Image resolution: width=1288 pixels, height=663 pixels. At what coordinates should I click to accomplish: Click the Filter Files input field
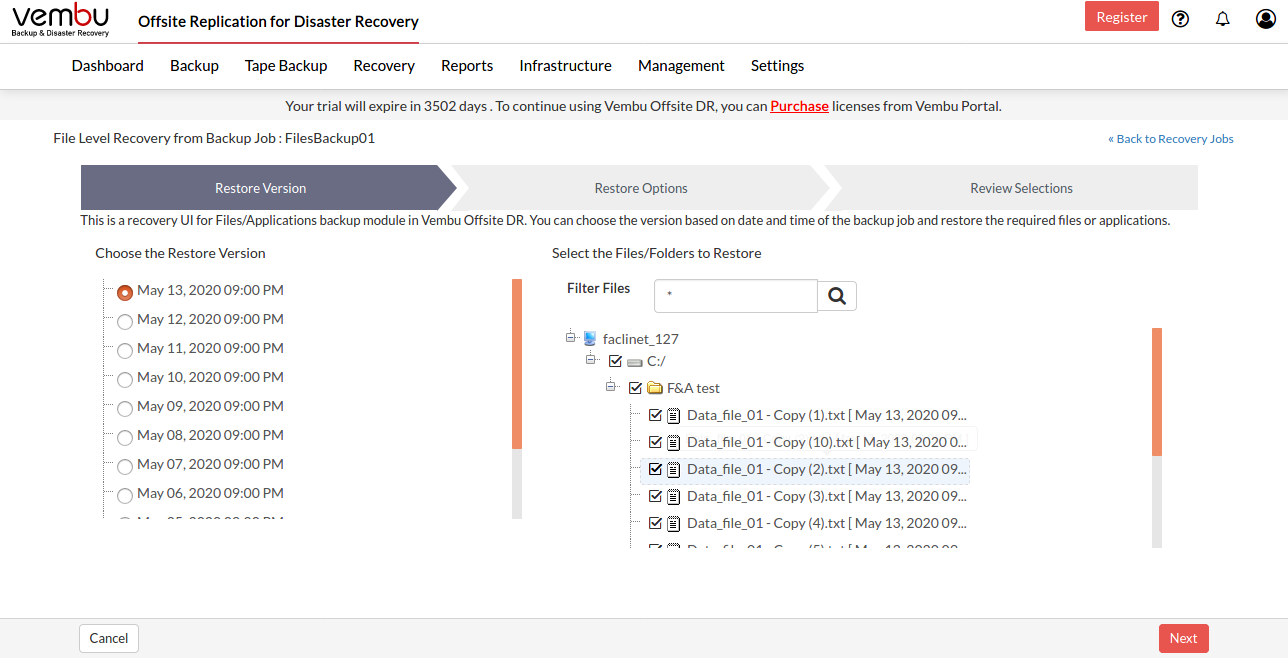tap(736, 296)
